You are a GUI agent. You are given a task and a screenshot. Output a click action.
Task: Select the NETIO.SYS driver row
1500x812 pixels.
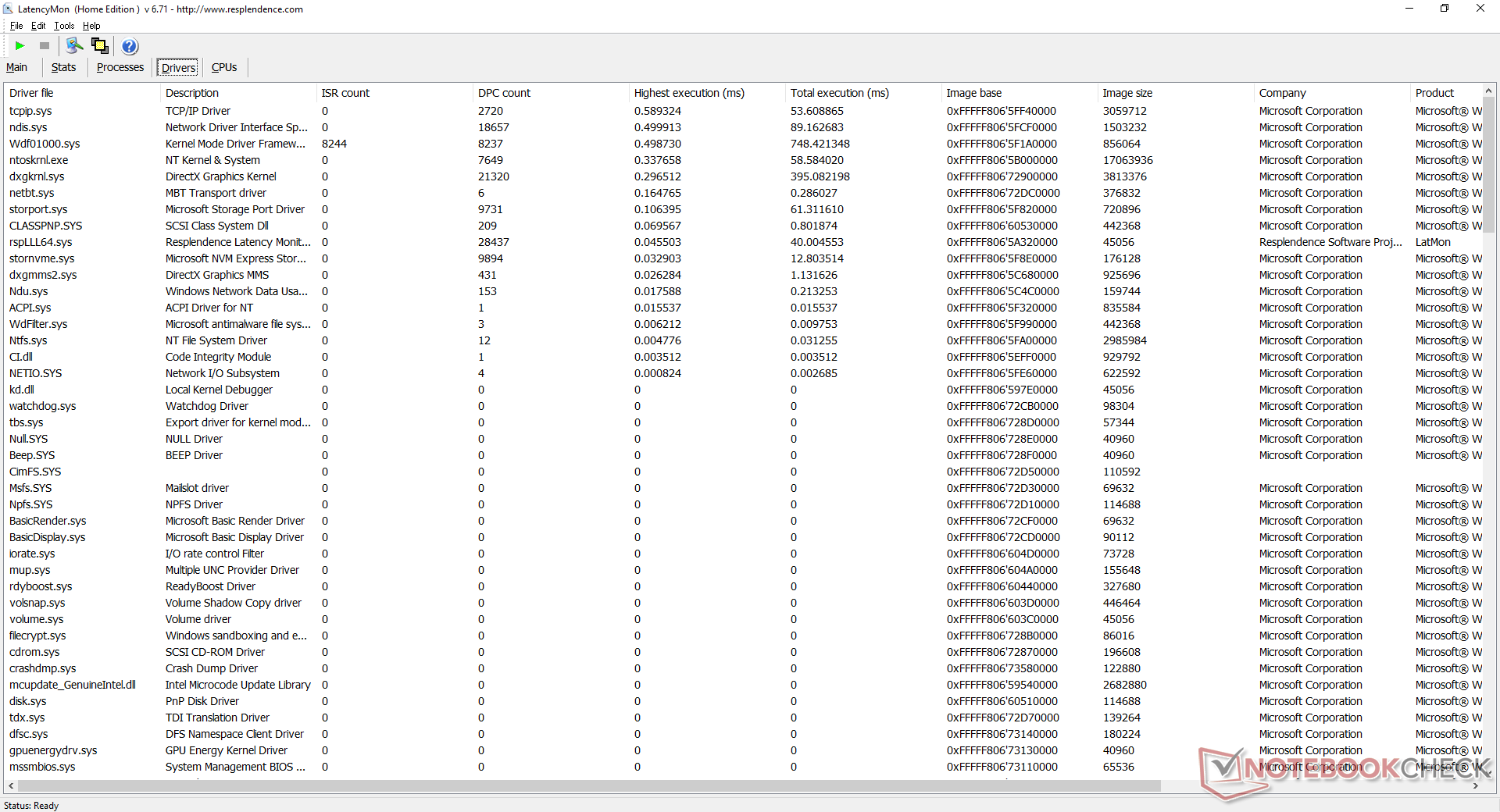(743, 373)
